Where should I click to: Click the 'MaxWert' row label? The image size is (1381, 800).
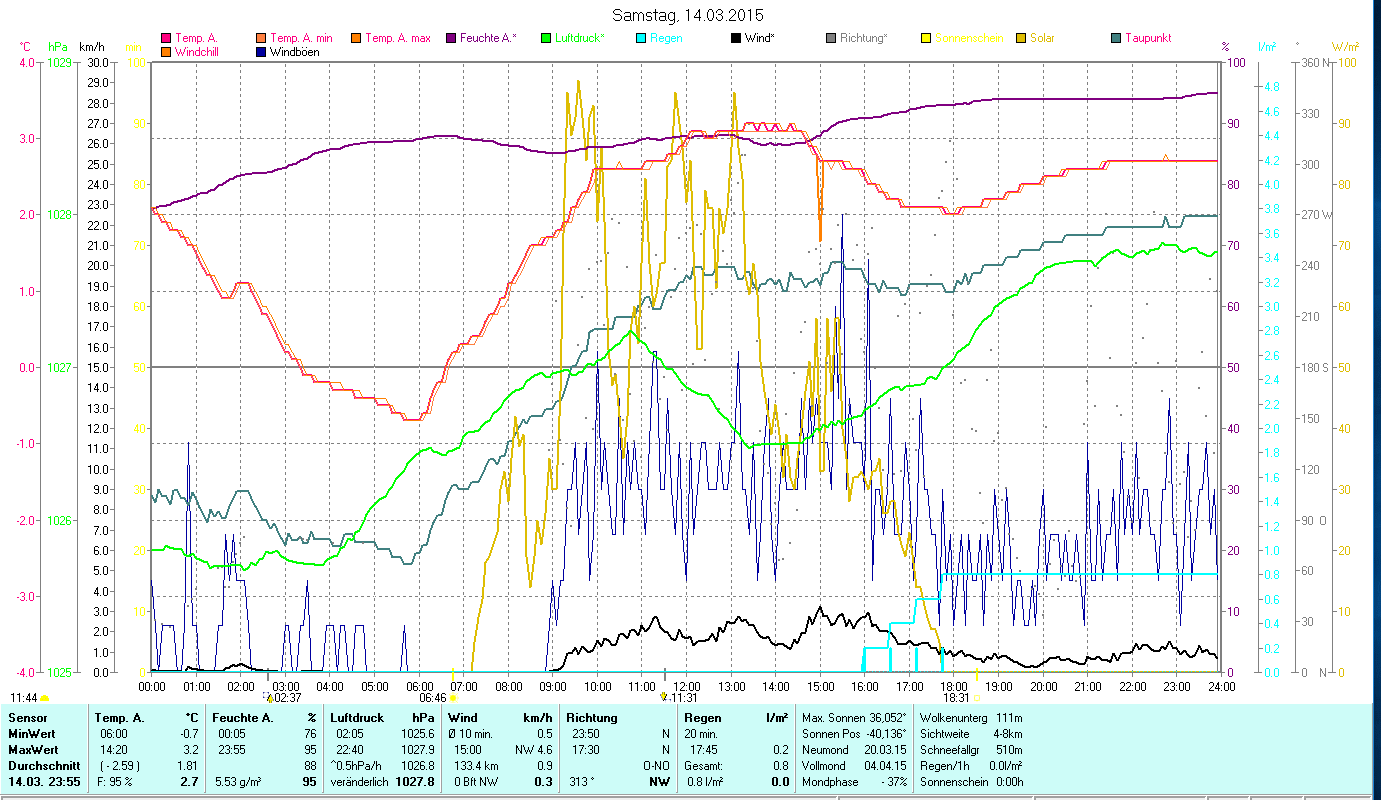click(33, 749)
